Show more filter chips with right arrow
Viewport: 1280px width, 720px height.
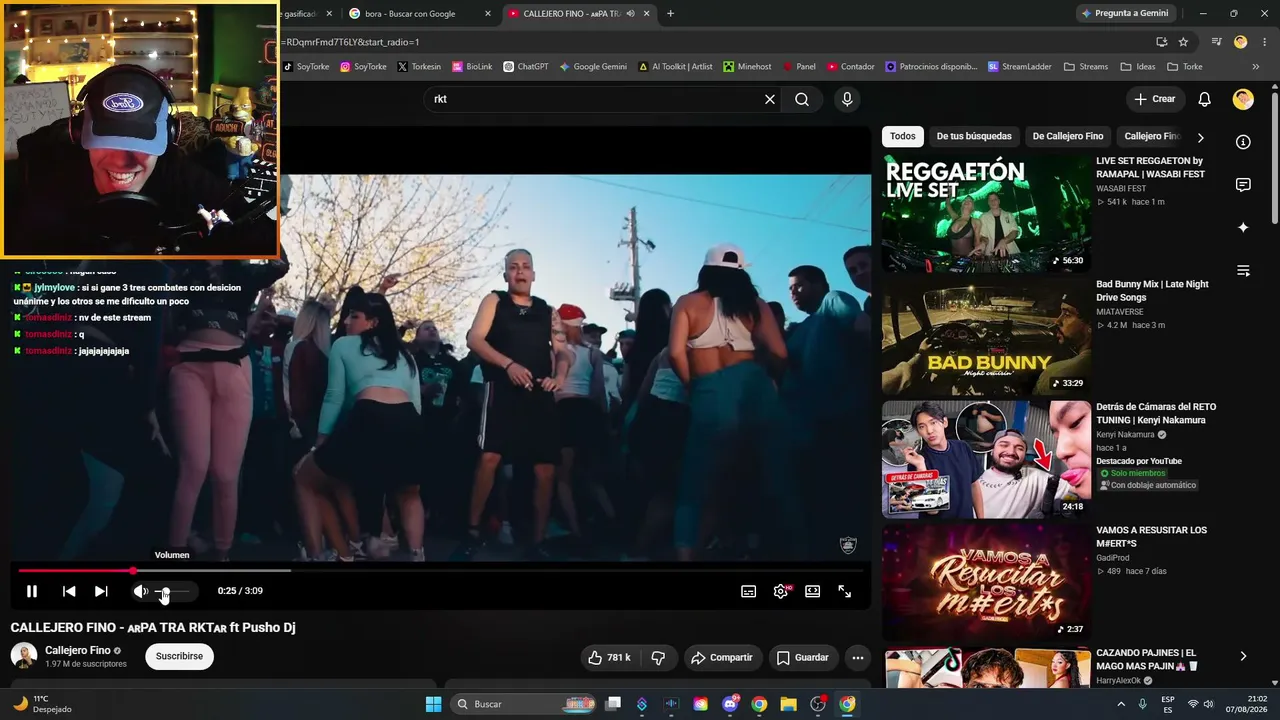[1201, 137]
